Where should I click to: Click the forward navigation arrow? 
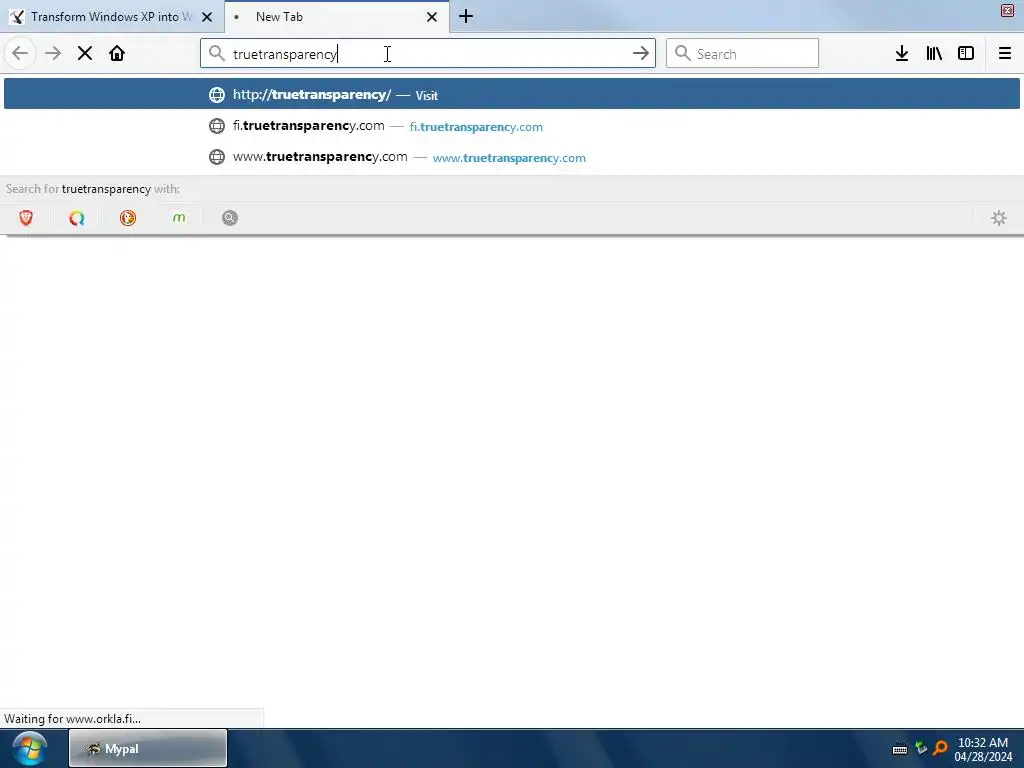pyautogui.click(x=53, y=54)
